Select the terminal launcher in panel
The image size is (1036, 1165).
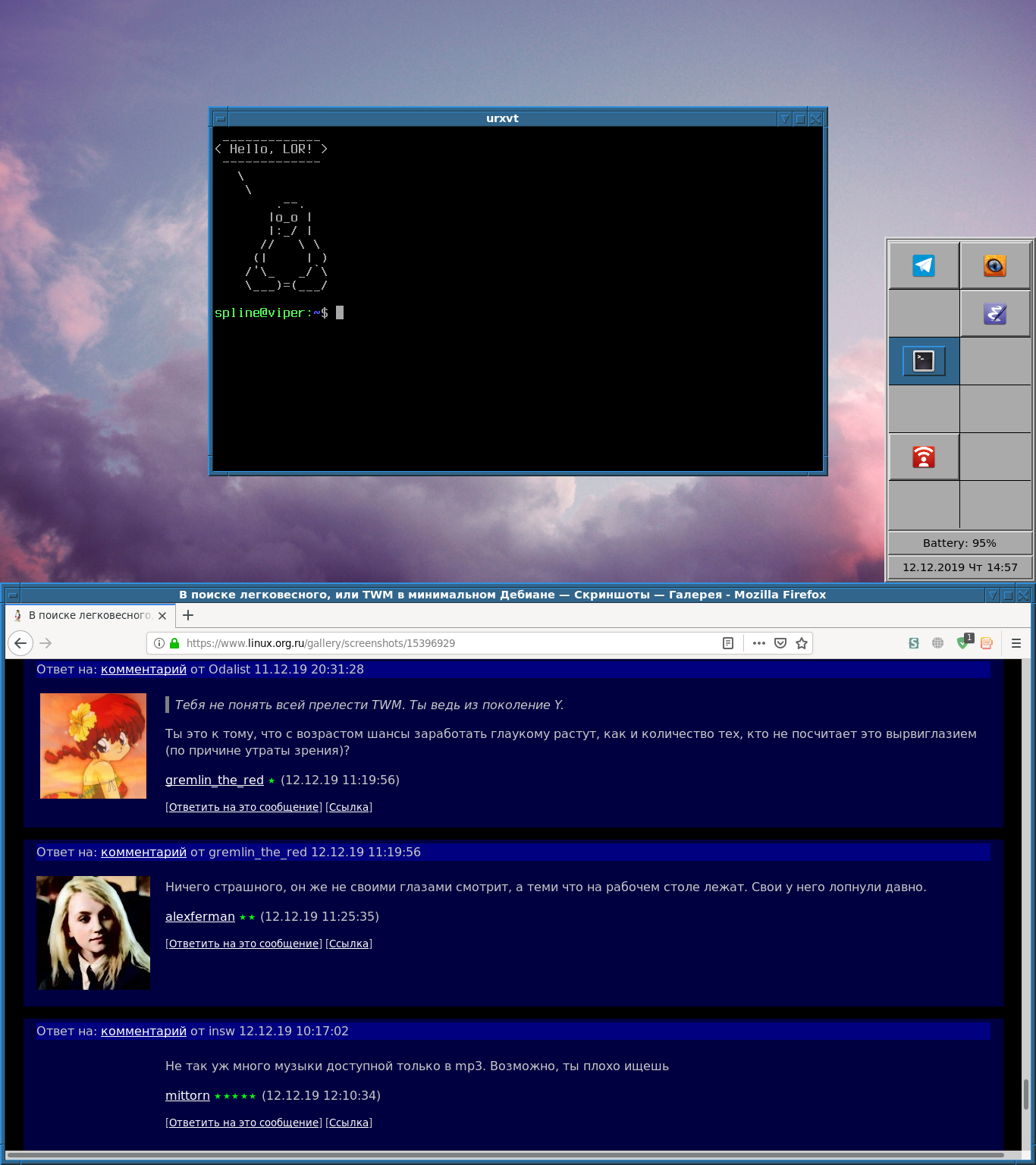click(924, 361)
